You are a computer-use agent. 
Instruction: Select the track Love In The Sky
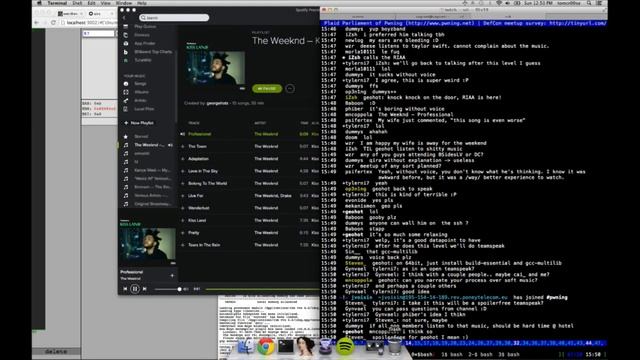[203, 171]
